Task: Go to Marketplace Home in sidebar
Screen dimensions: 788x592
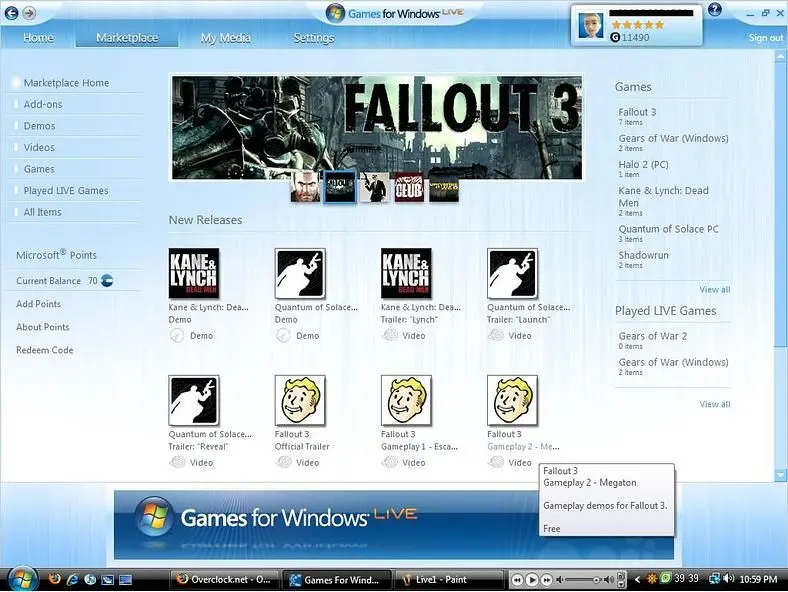Action: click(66, 83)
